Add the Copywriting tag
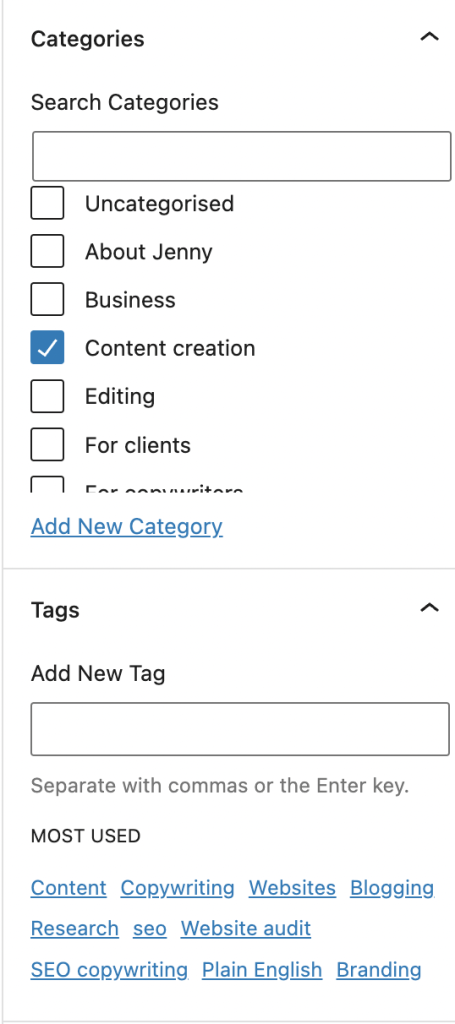455x1024 pixels. click(178, 888)
